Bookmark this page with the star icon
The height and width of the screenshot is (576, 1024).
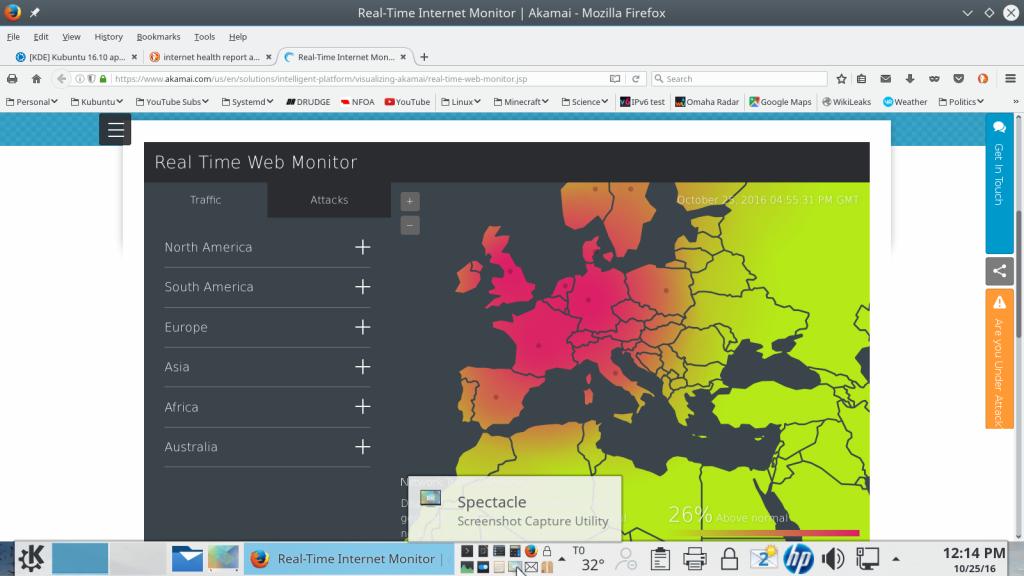click(842, 79)
